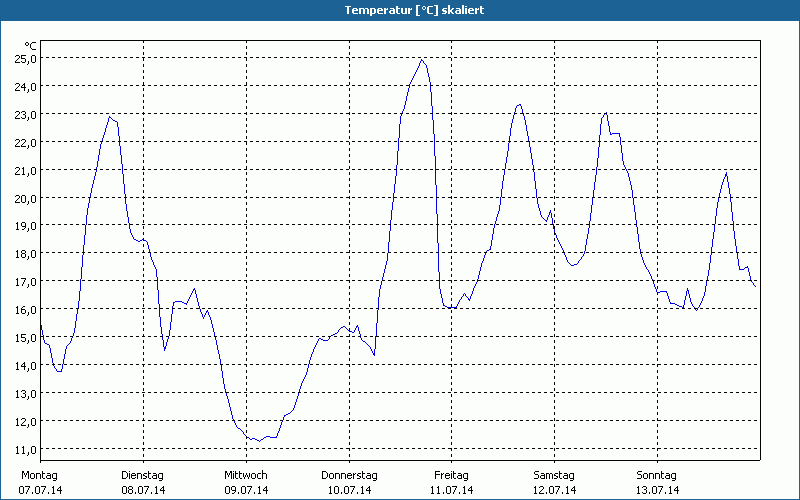
Task: Click the 18,0 axis value
Action: tap(26, 254)
